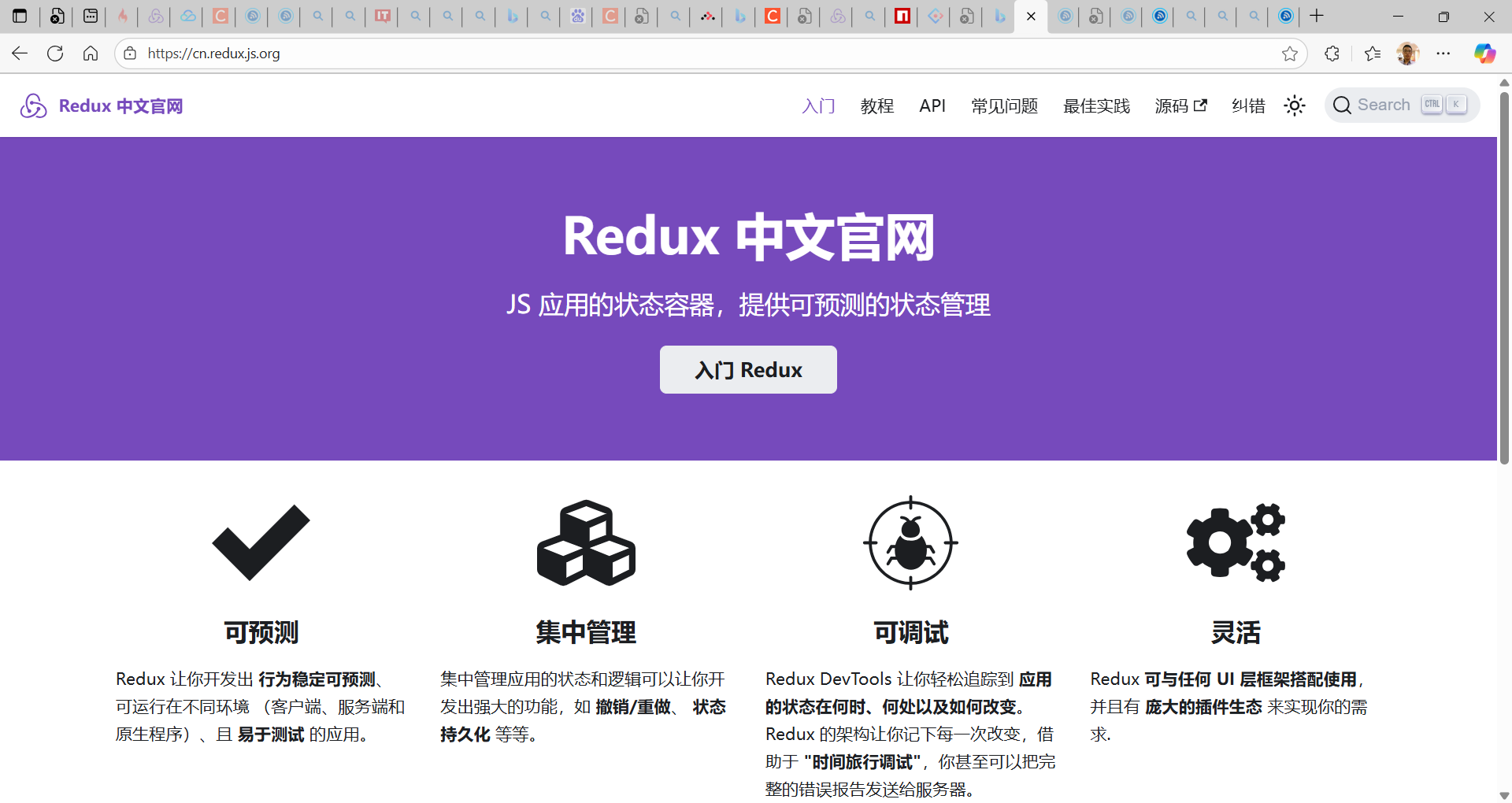Click the Redux 中文官网 logo link

[102, 105]
